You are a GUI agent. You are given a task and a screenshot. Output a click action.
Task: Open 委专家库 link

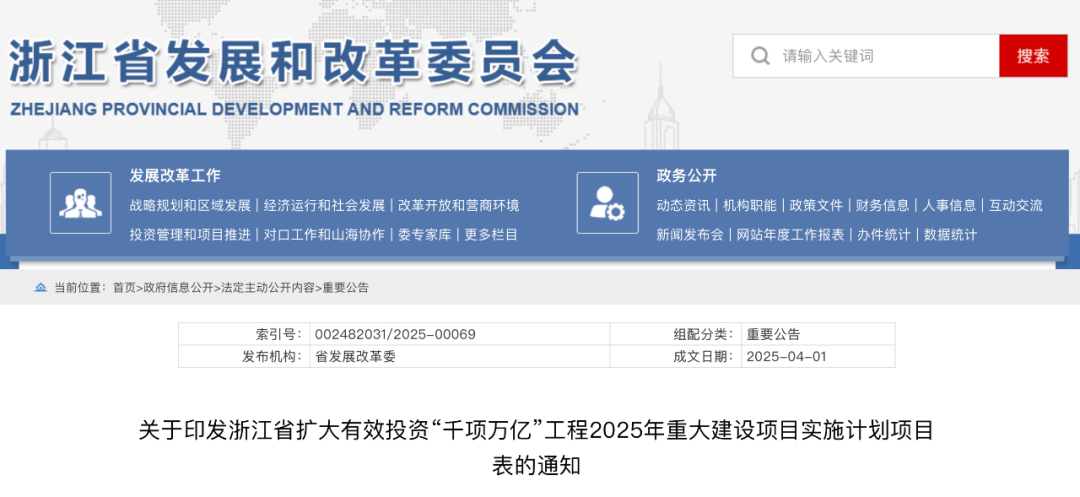(x=425, y=235)
